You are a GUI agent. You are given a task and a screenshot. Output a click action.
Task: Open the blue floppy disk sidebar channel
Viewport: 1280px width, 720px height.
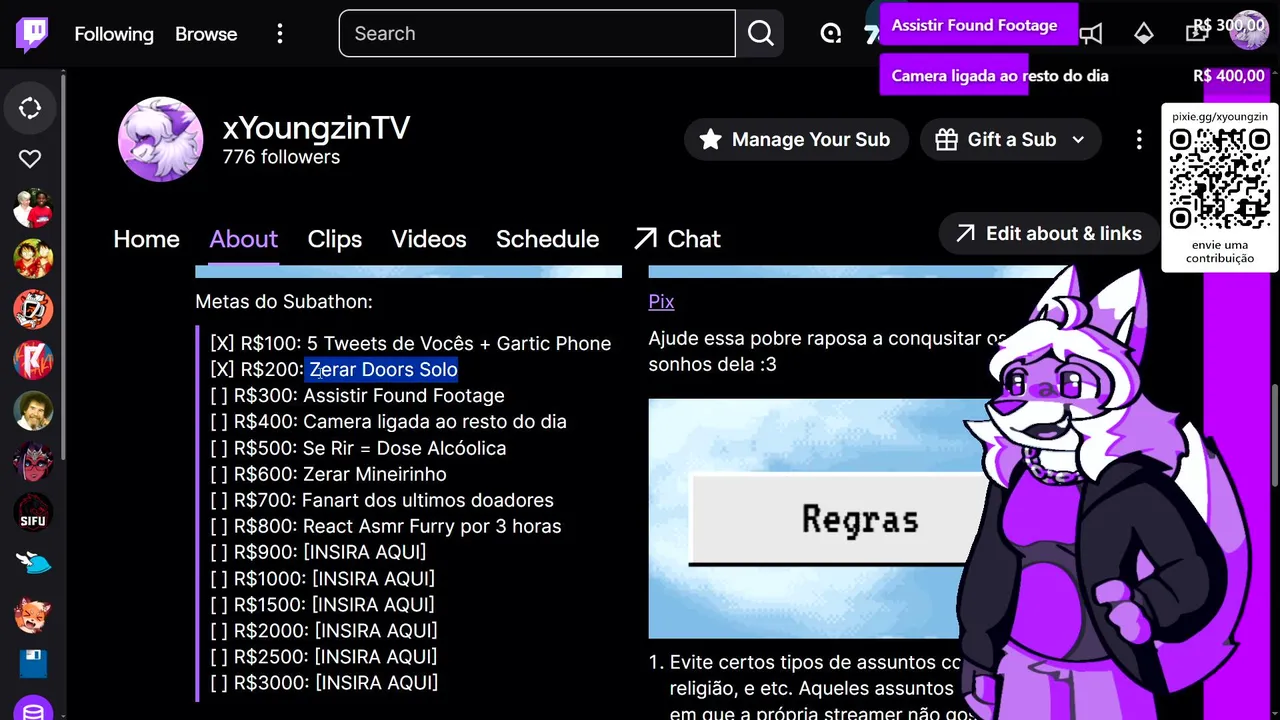pyautogui.click(x=33, y=663)
